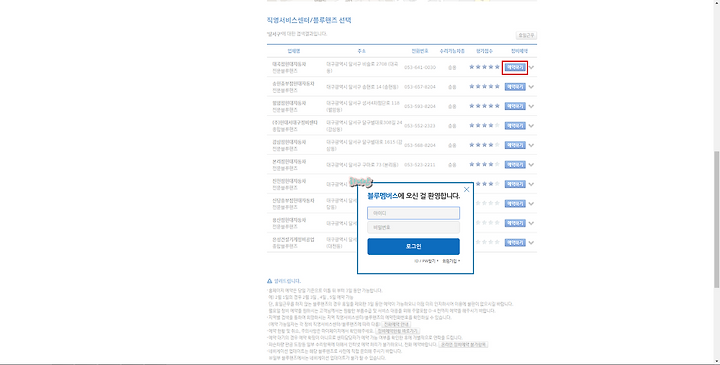Viewport: 720px width, 365px height.
Task: Click 예약하기 for the 053-593-8204 row
Action: pyautogui.click(x=515, y=106)
